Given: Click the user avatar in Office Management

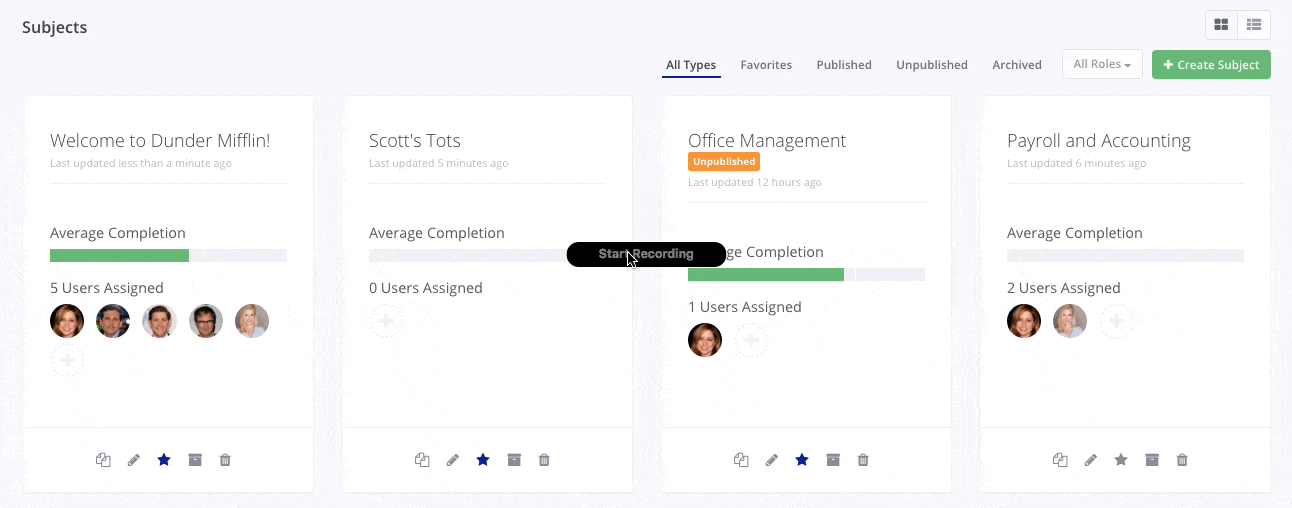Looking at the screenshot, I should click(705, 340).
